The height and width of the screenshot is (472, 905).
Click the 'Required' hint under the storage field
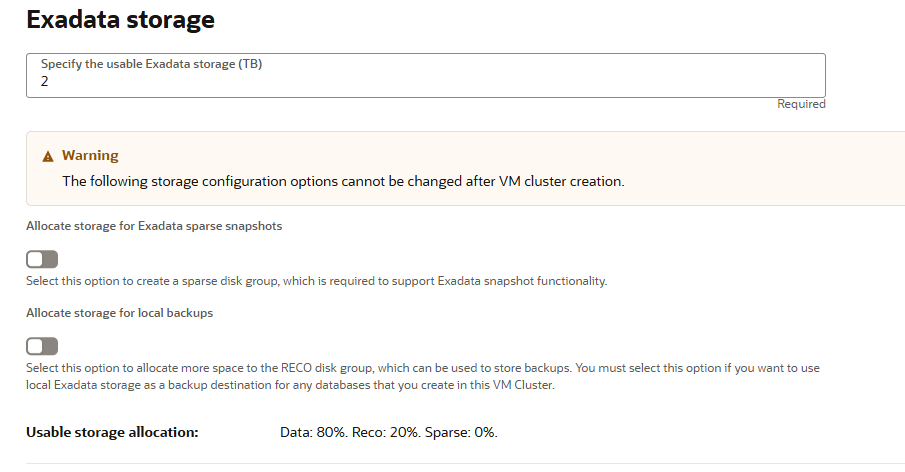point(801,104)
